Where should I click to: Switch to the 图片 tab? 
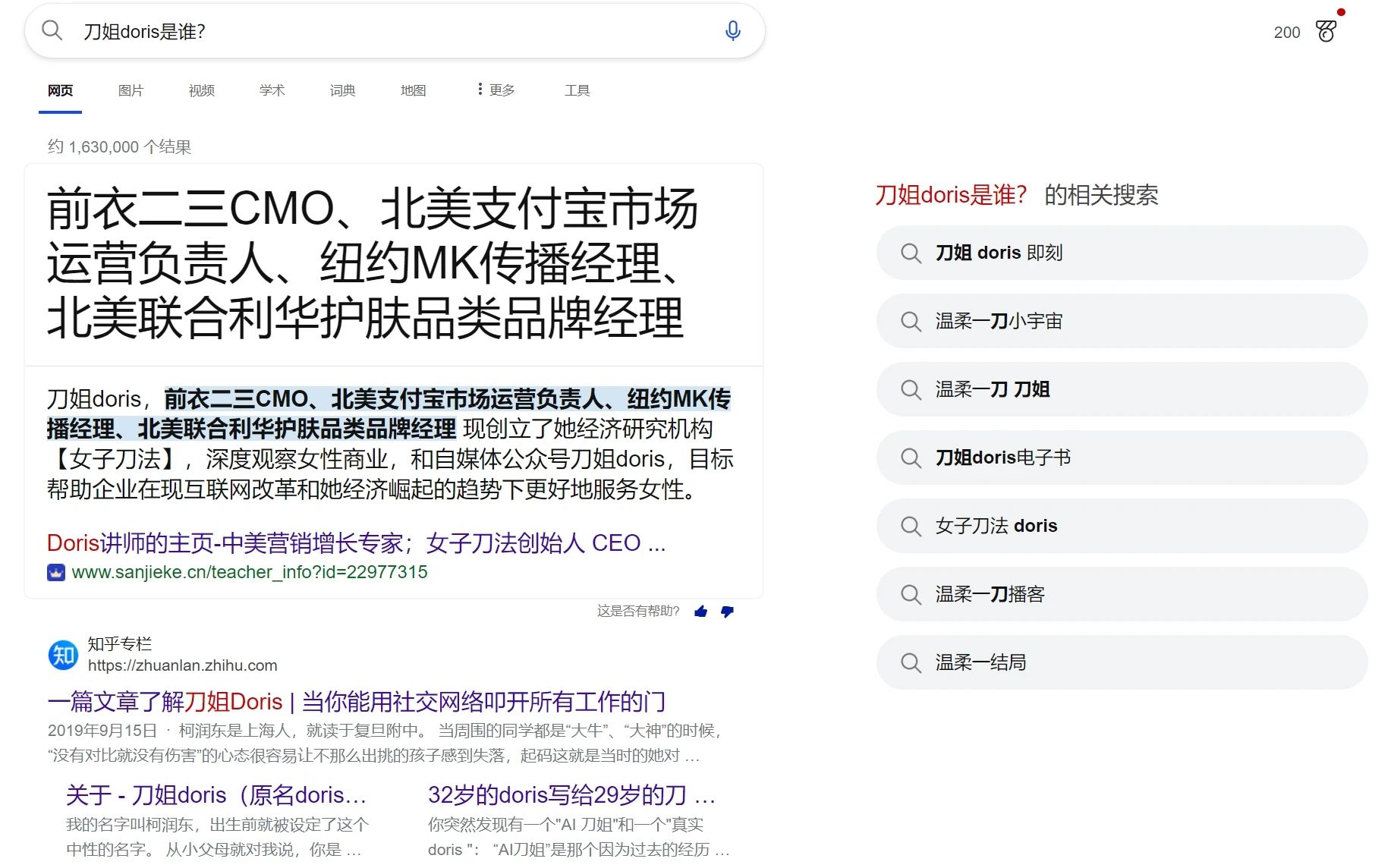131,90
